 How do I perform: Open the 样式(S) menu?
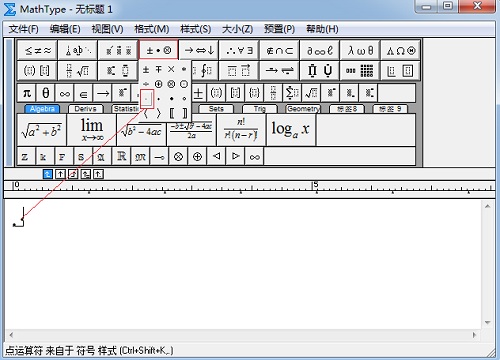[195, 29]
